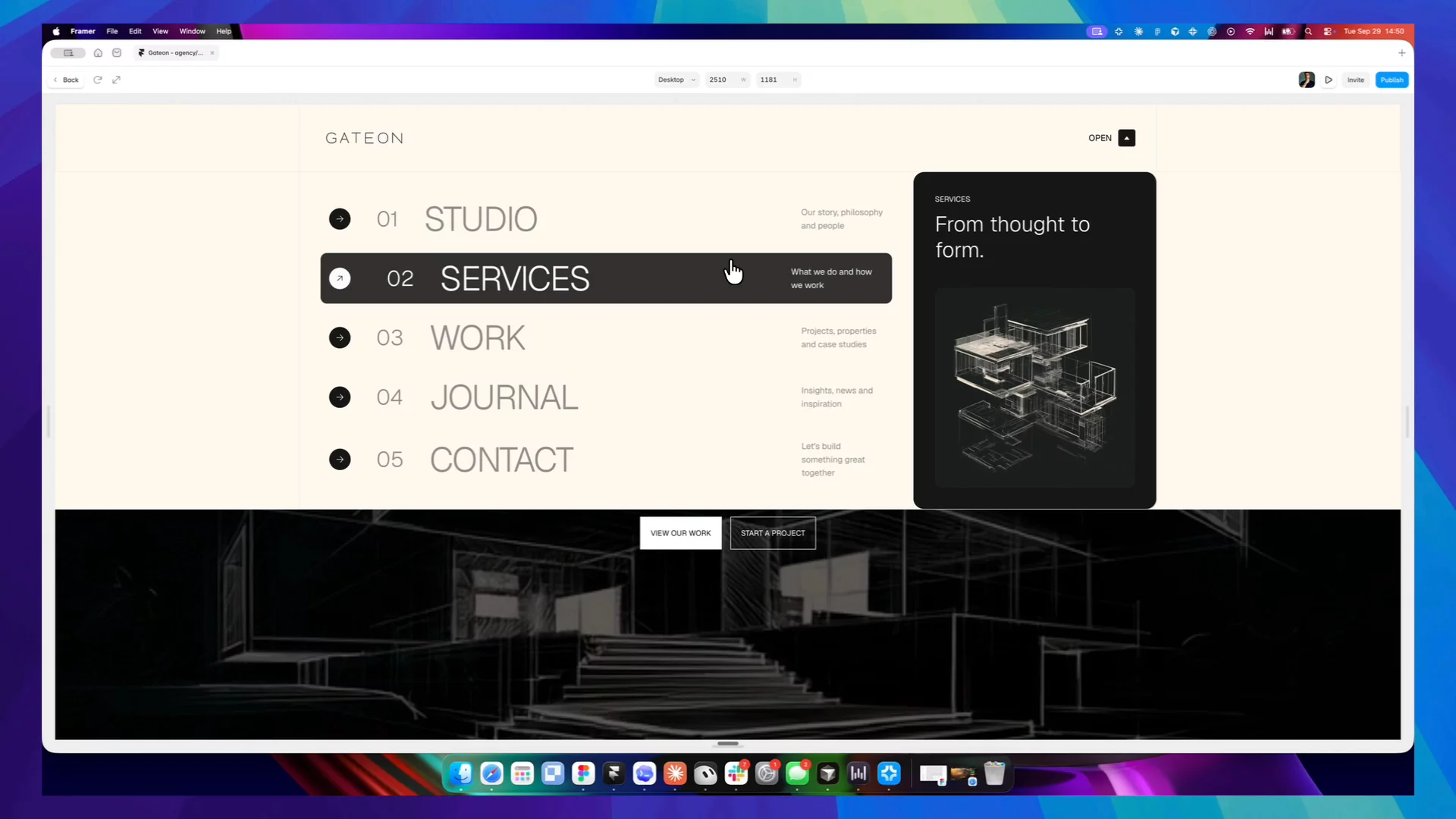This screenshot has height=819, width=1456.
Task: Start preview with the play icon
Action: click(x=1329, y=80)
